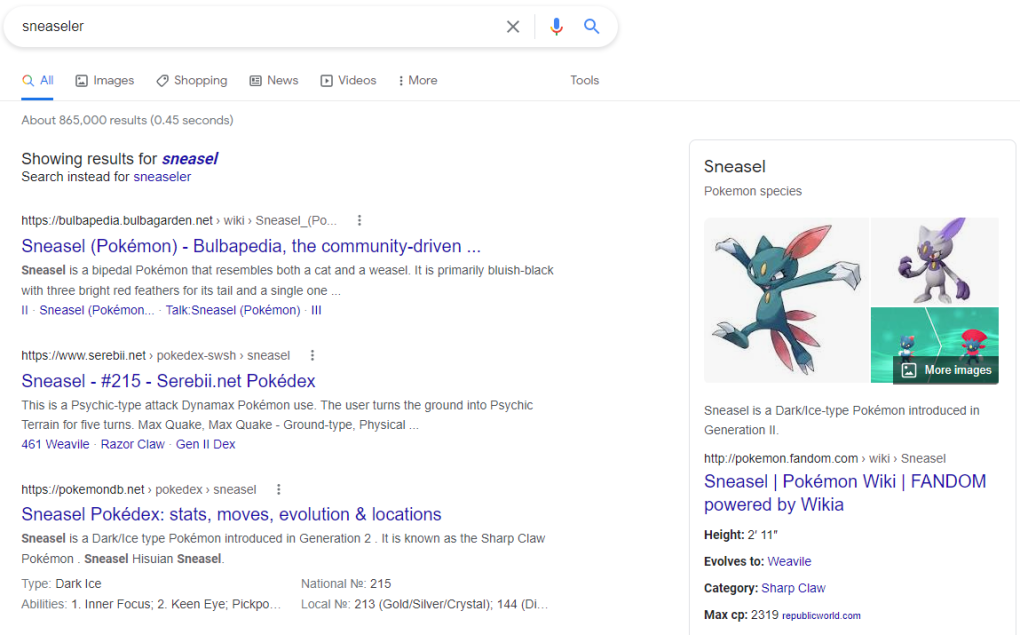
Task: Click the More images button
Action: click(x=946, y=370)
